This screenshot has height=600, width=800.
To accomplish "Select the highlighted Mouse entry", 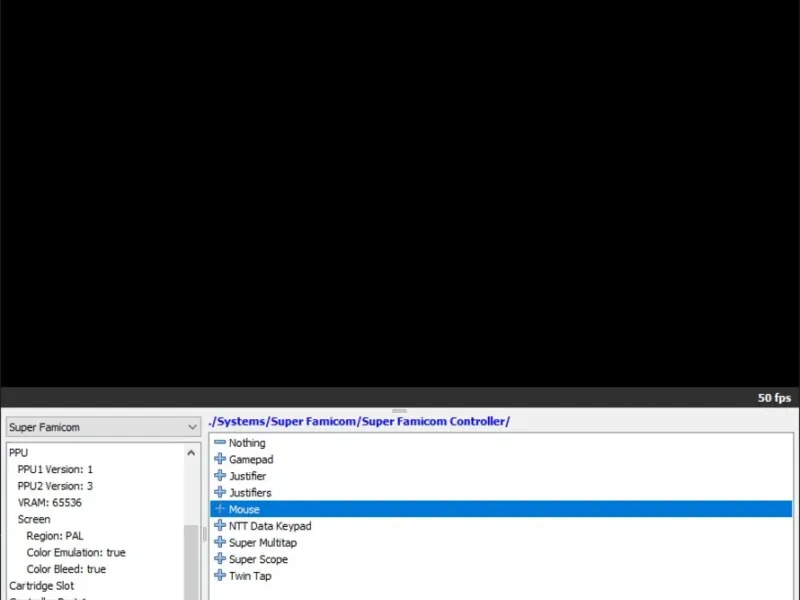I will tap(501, 509).
